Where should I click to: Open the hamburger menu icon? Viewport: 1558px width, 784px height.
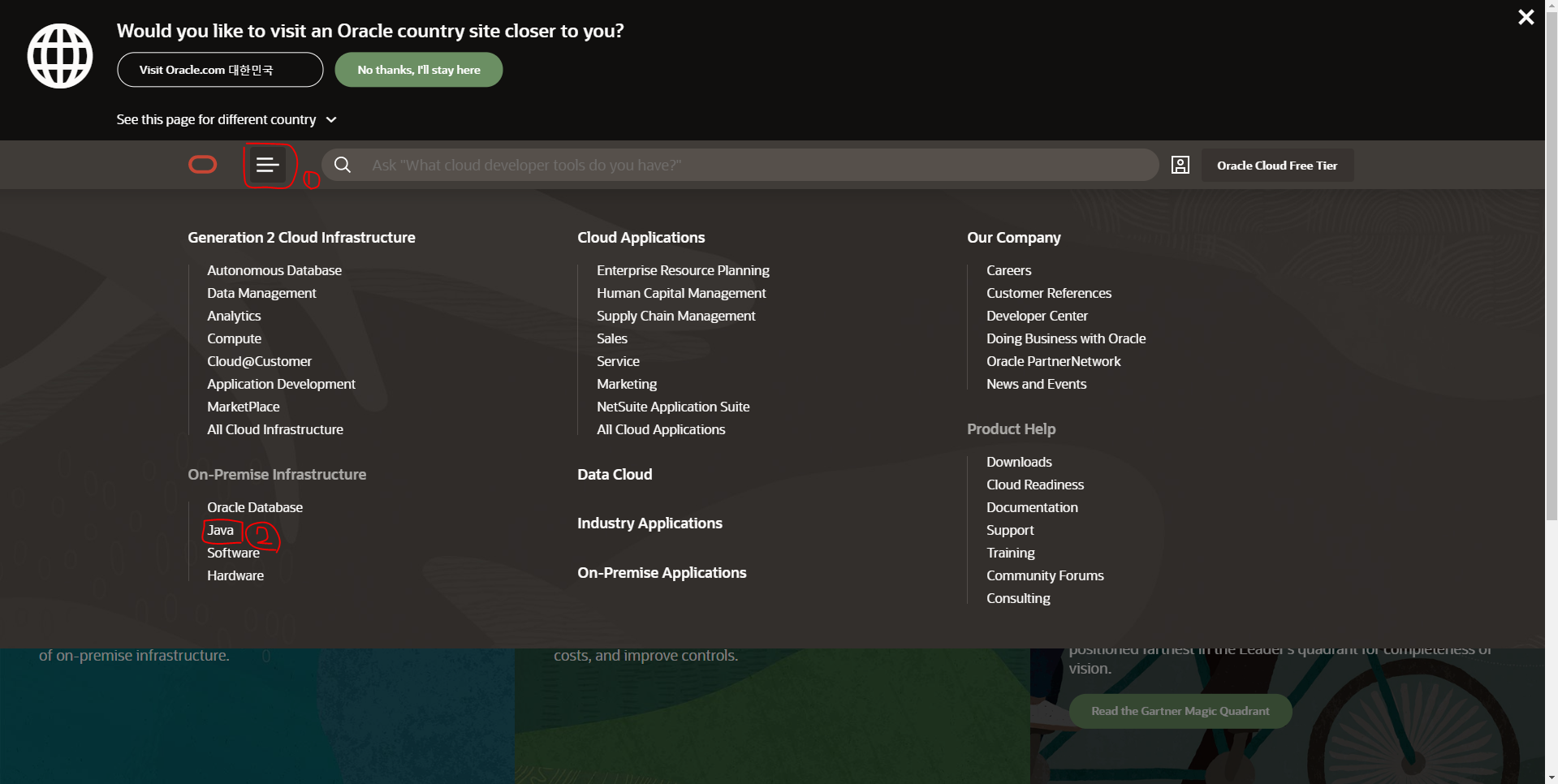[x=267, y=165]
